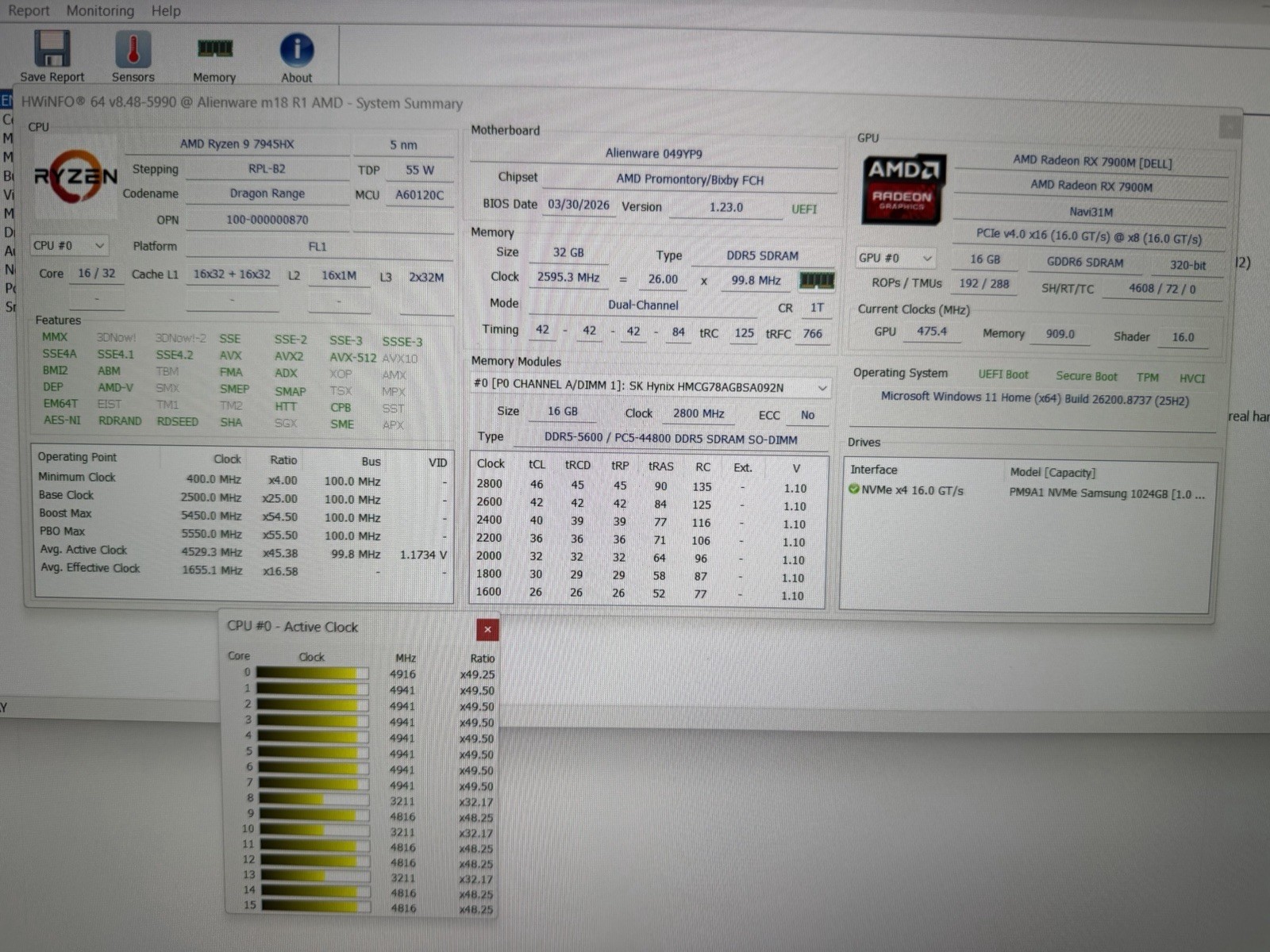Image resolution: width=1270 pixels, height=952 pixels.
Task: Open the Report menu
Action: pyautogui.click(x=29, y=10)
